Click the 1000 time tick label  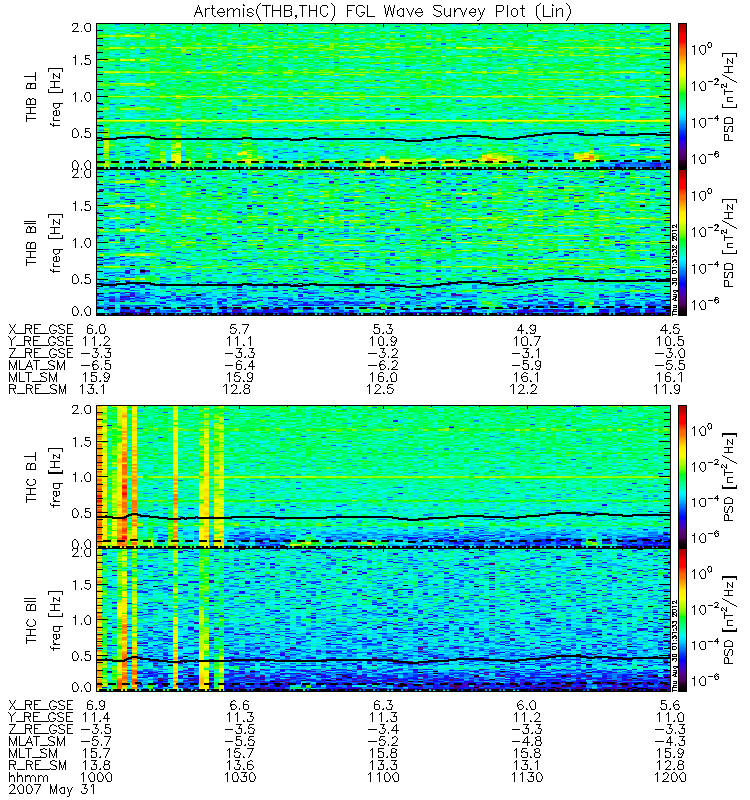96,778
